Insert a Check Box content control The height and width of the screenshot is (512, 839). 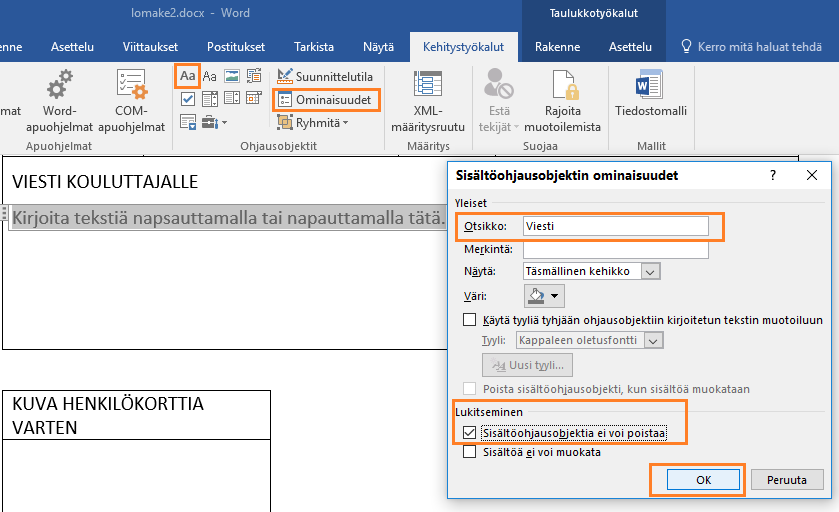click(188, 99)
